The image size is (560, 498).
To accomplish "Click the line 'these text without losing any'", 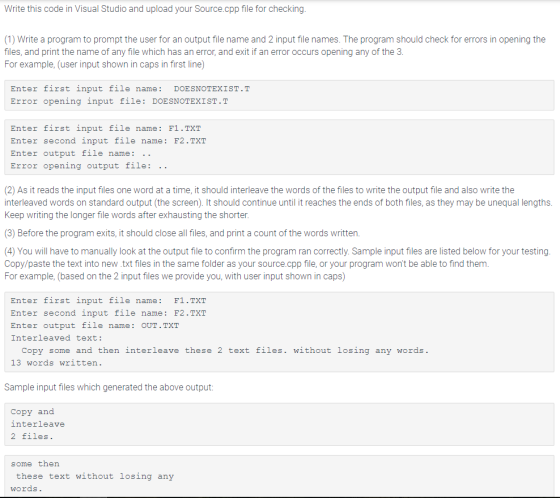I will point(95,476).
